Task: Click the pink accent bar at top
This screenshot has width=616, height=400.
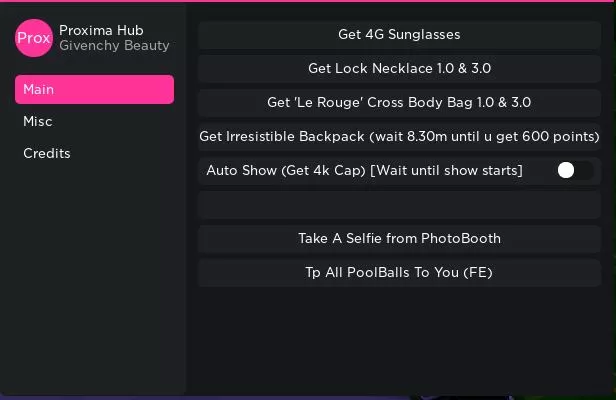Action: tap(308, 1)
